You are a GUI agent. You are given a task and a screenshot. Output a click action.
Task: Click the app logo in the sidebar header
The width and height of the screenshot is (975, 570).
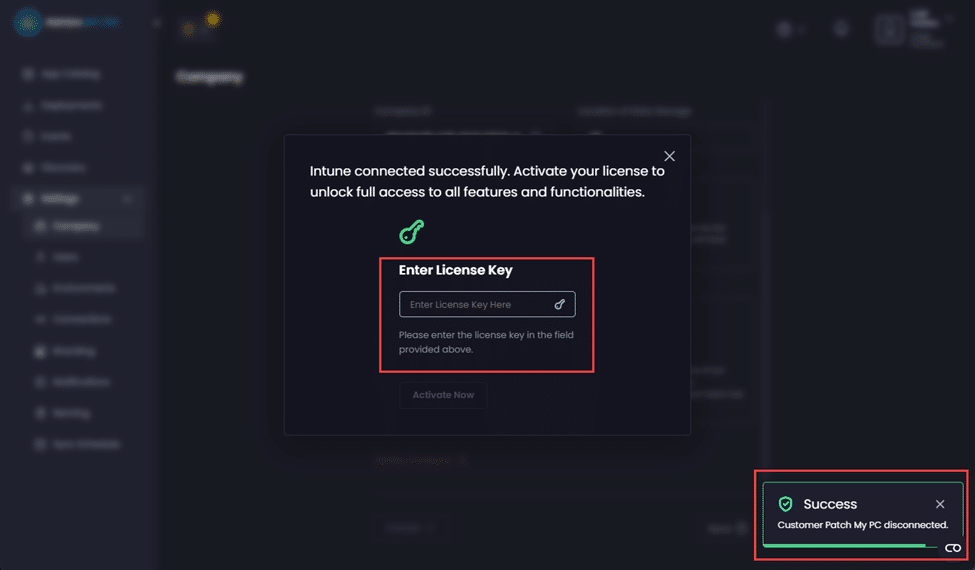click(27, 24)
